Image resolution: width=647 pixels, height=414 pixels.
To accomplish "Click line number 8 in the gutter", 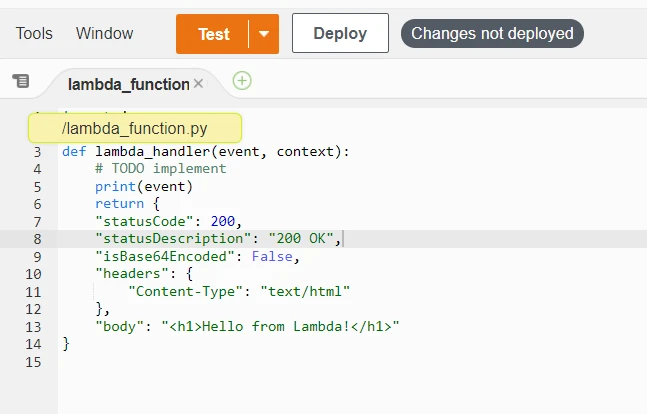I will pyautogui.click(x=37, y=239).
